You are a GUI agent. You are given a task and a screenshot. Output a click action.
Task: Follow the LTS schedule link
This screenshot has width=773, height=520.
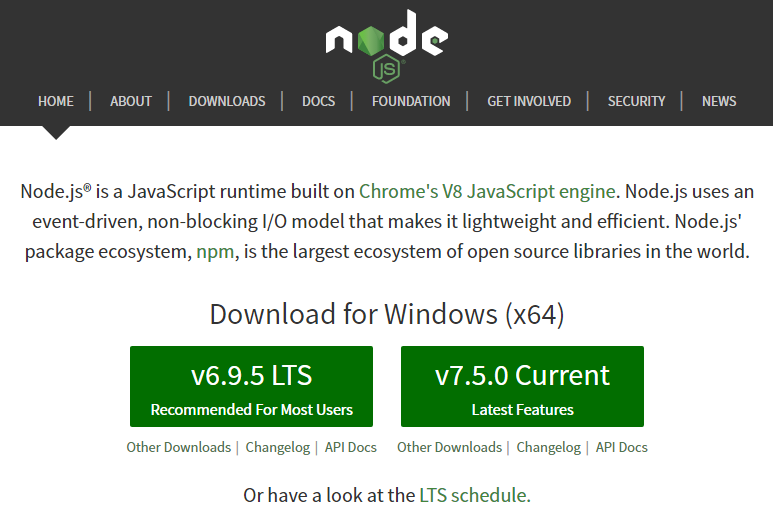click(x=475, y=495)
